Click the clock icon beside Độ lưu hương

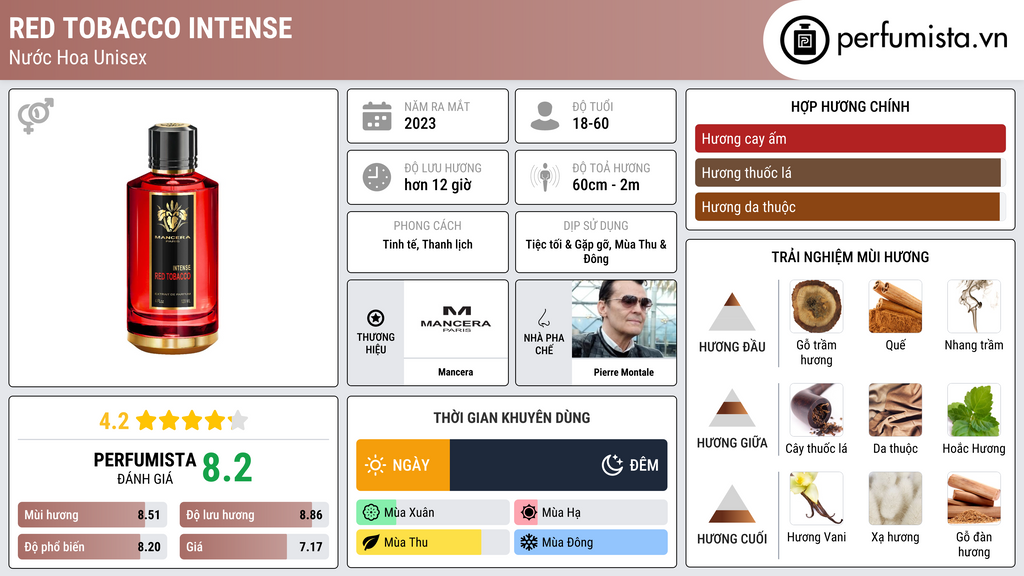click(377, 178)
